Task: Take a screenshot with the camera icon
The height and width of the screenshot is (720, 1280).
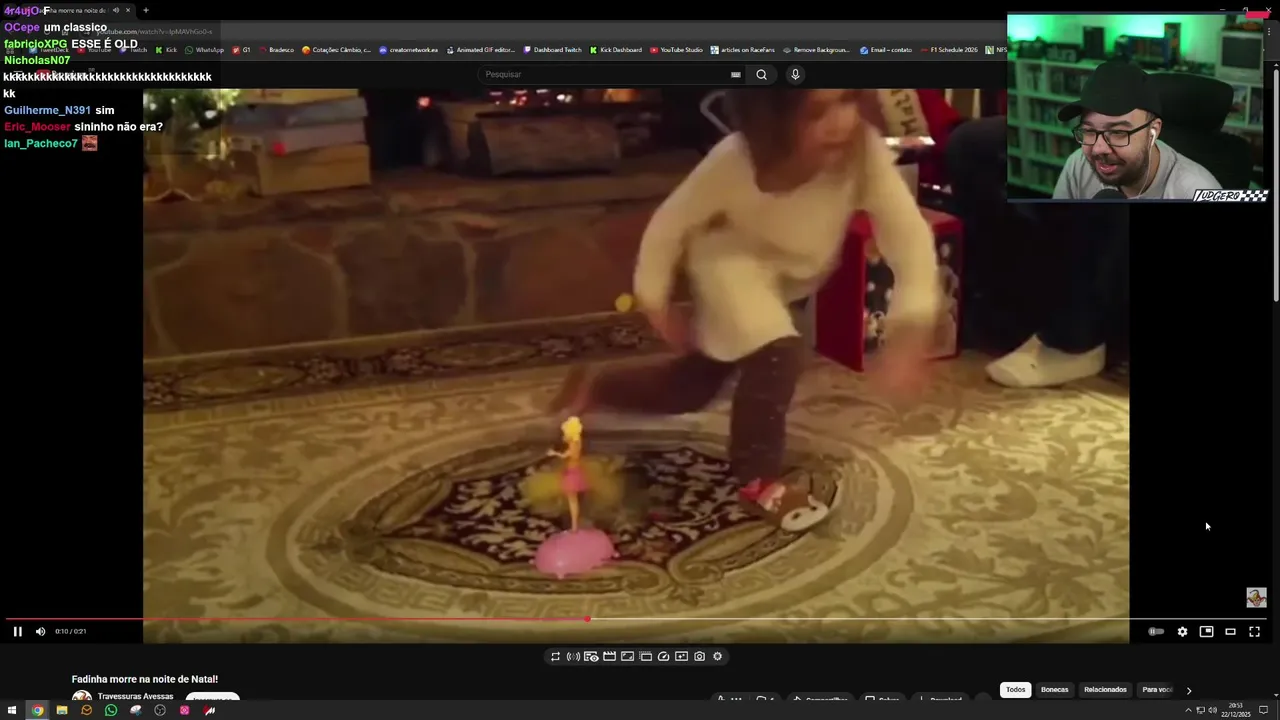Action: [699, 656]
